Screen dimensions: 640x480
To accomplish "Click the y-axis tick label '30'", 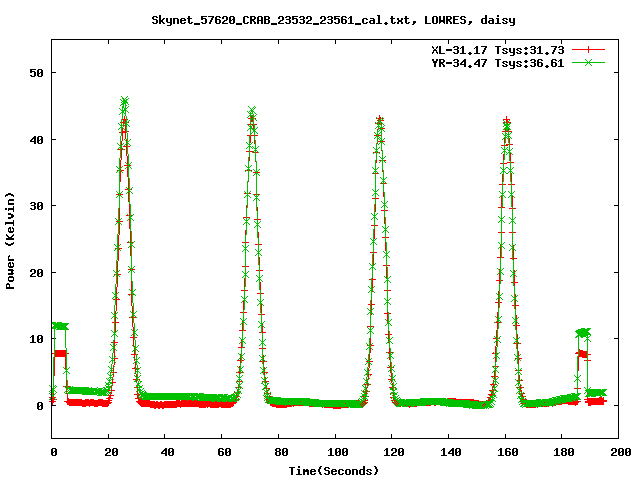I will (36, 206).
